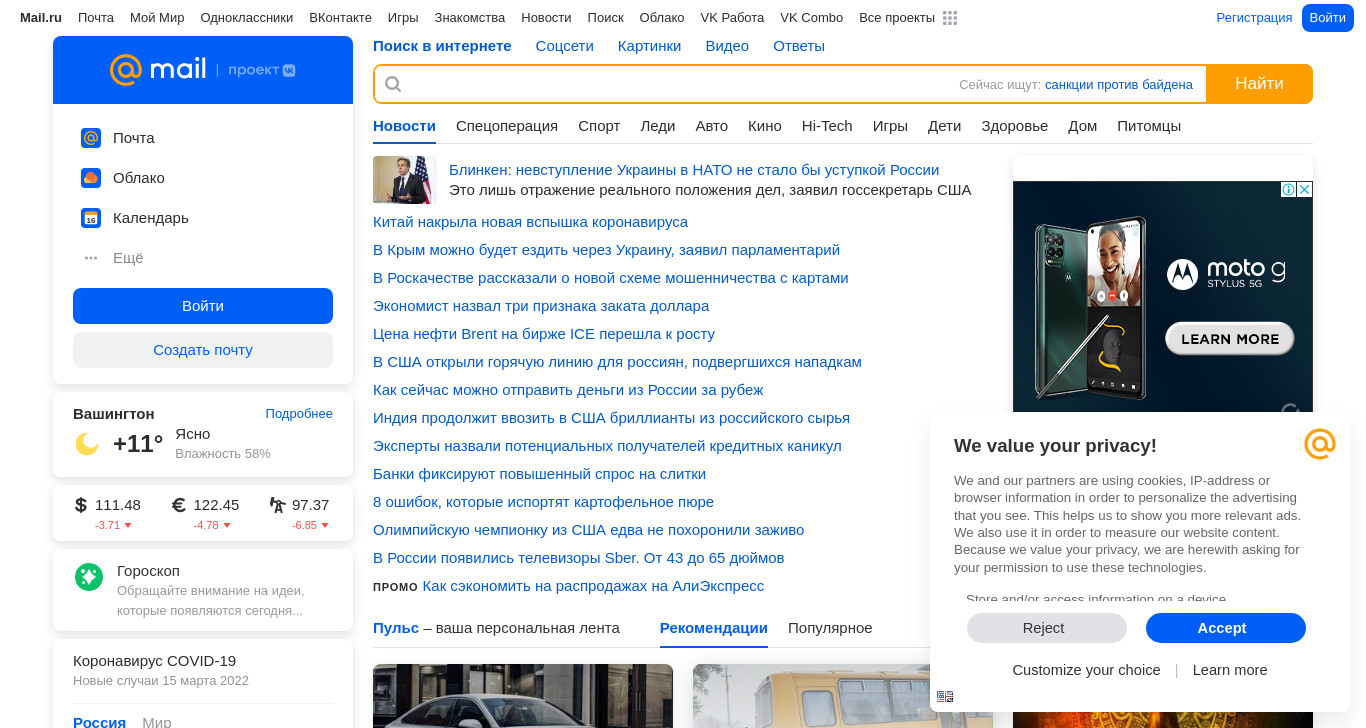Click the moon weather icon
The image size is (1366, 728).
pos(87,443)
